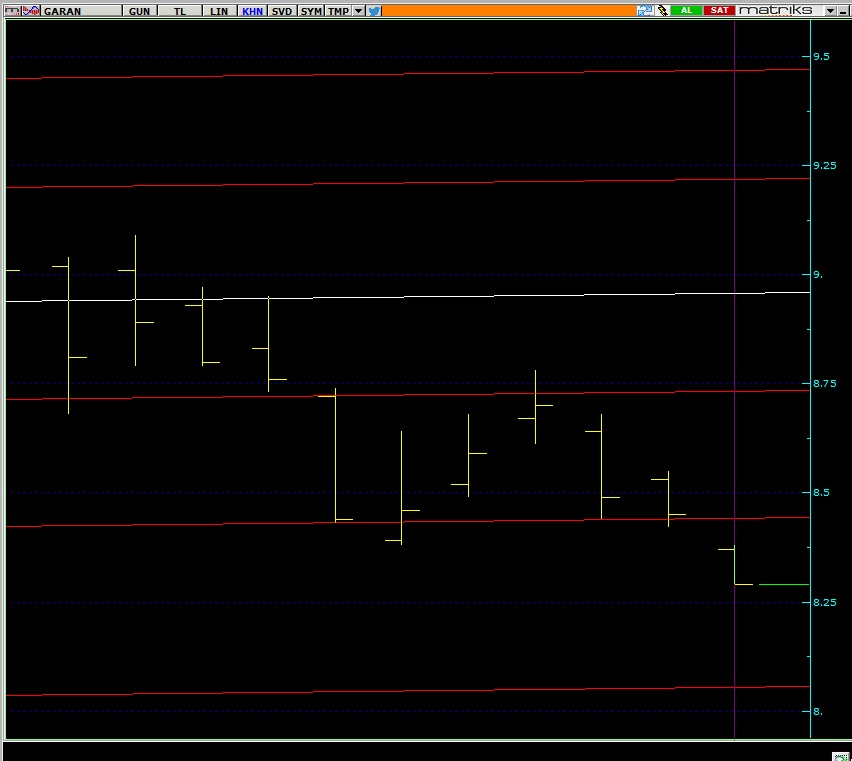Image resolution: width=852 pixels, height=761 pixels.
Task: Click the small green icon at bottom-right corner
Action: (x=841, y=757)
